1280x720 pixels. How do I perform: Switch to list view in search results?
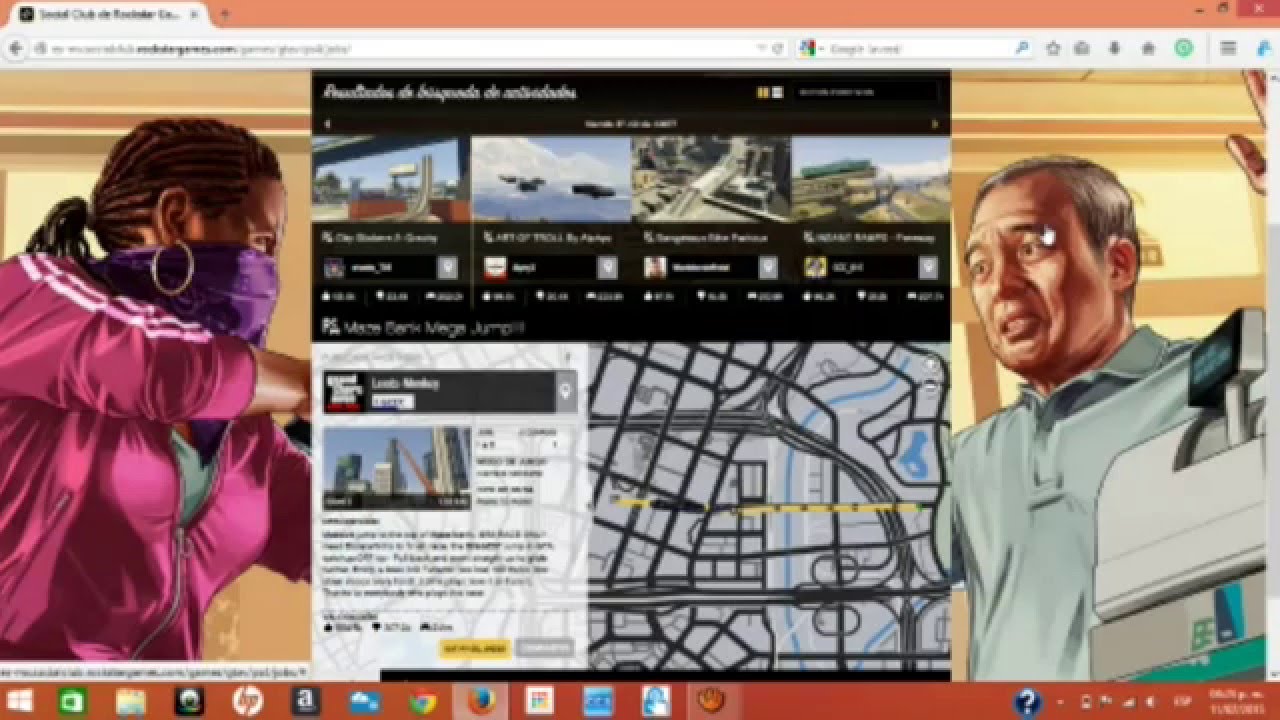pos(777,92)
